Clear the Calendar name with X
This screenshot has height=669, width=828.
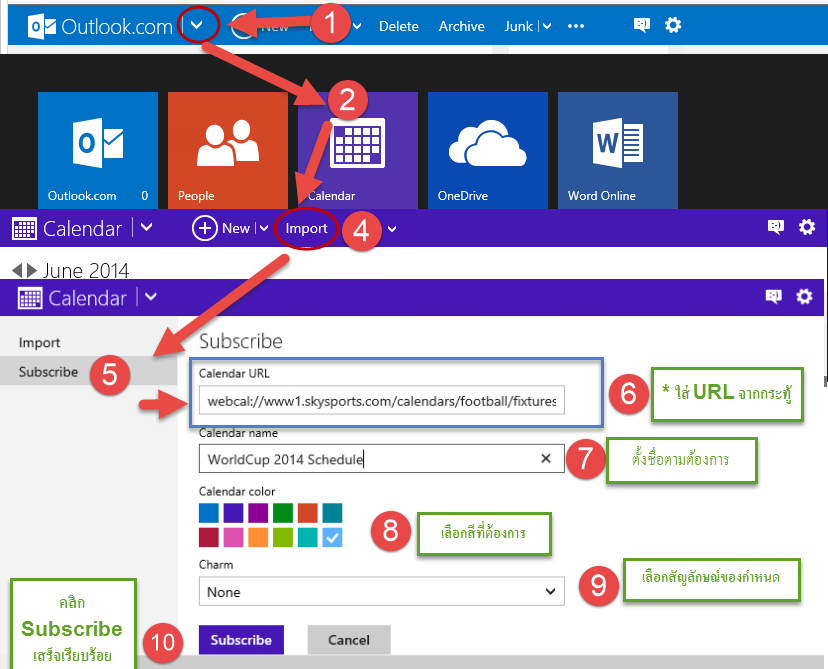546,458
